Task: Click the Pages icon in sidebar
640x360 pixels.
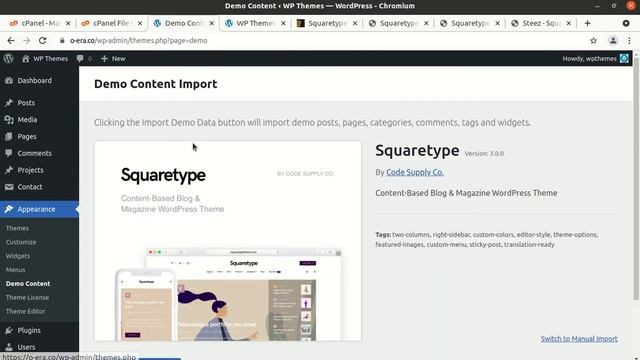Action: tap(9, 136)
